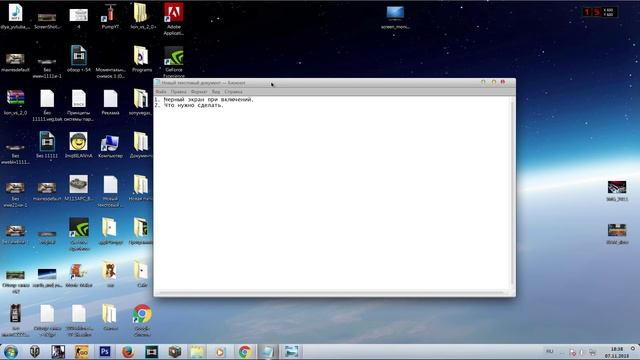Launch CS:GO from the taskbar

coord(81,351)
